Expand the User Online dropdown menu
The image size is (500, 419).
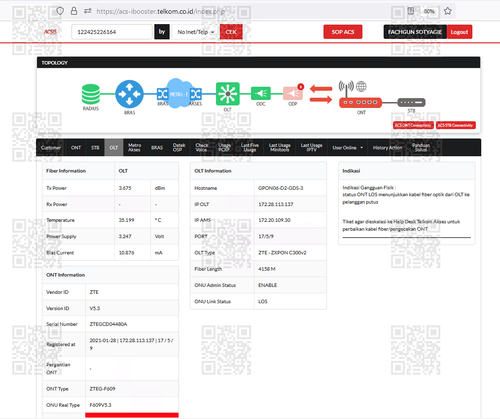(348, 147)
